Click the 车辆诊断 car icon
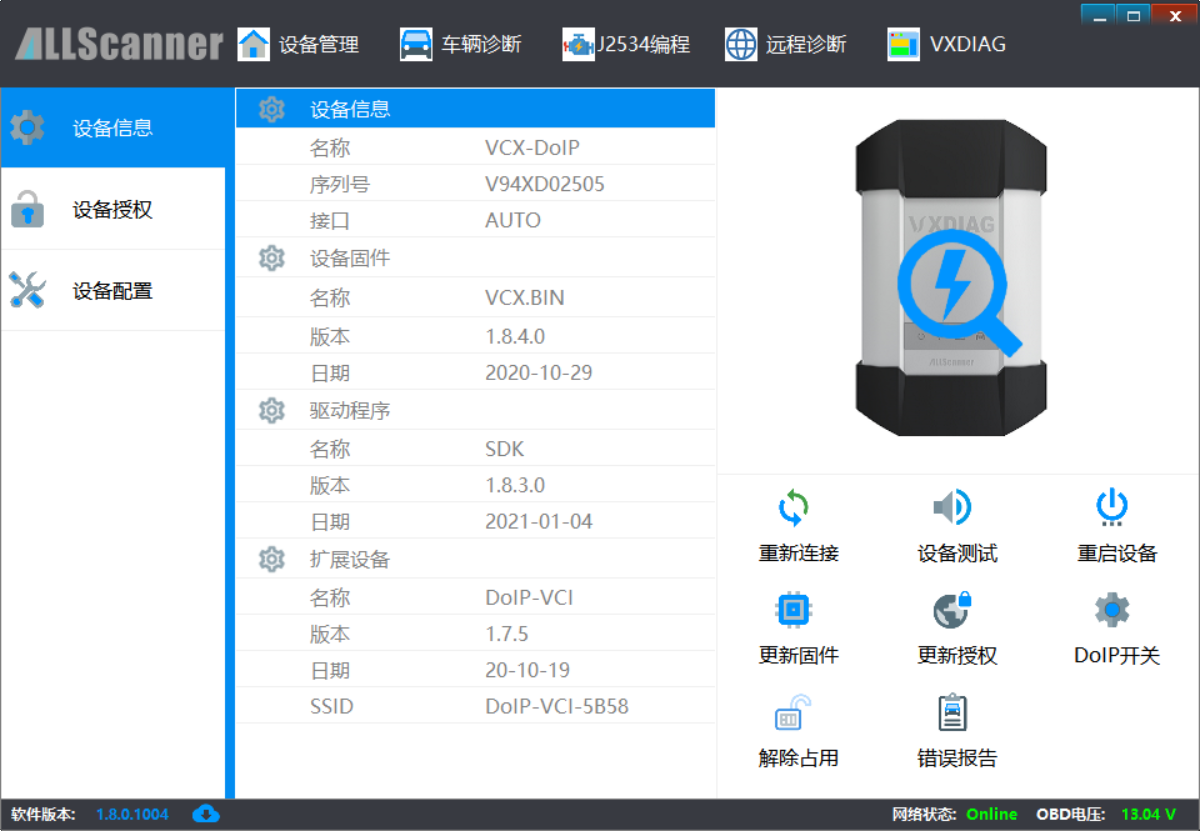This screenshot has height=831, width=1200. coord(416,44)
